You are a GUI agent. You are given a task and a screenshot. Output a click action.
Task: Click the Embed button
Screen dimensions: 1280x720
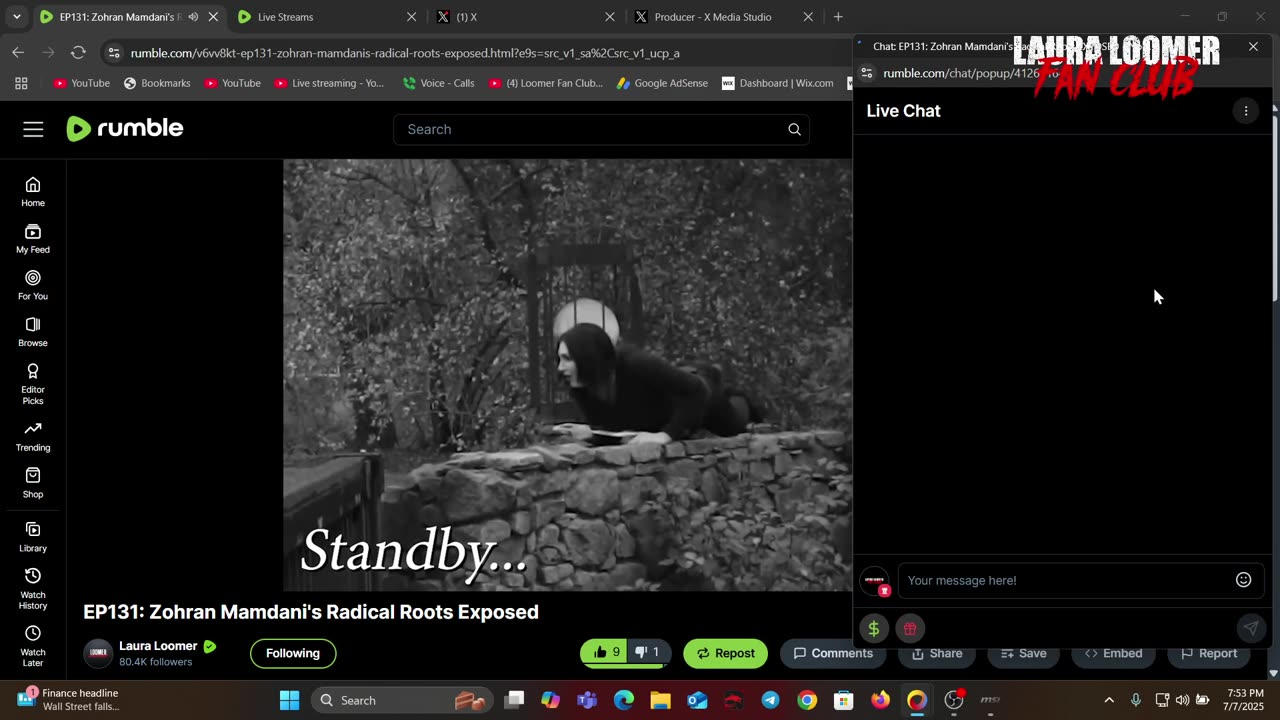click(1114, 653)
